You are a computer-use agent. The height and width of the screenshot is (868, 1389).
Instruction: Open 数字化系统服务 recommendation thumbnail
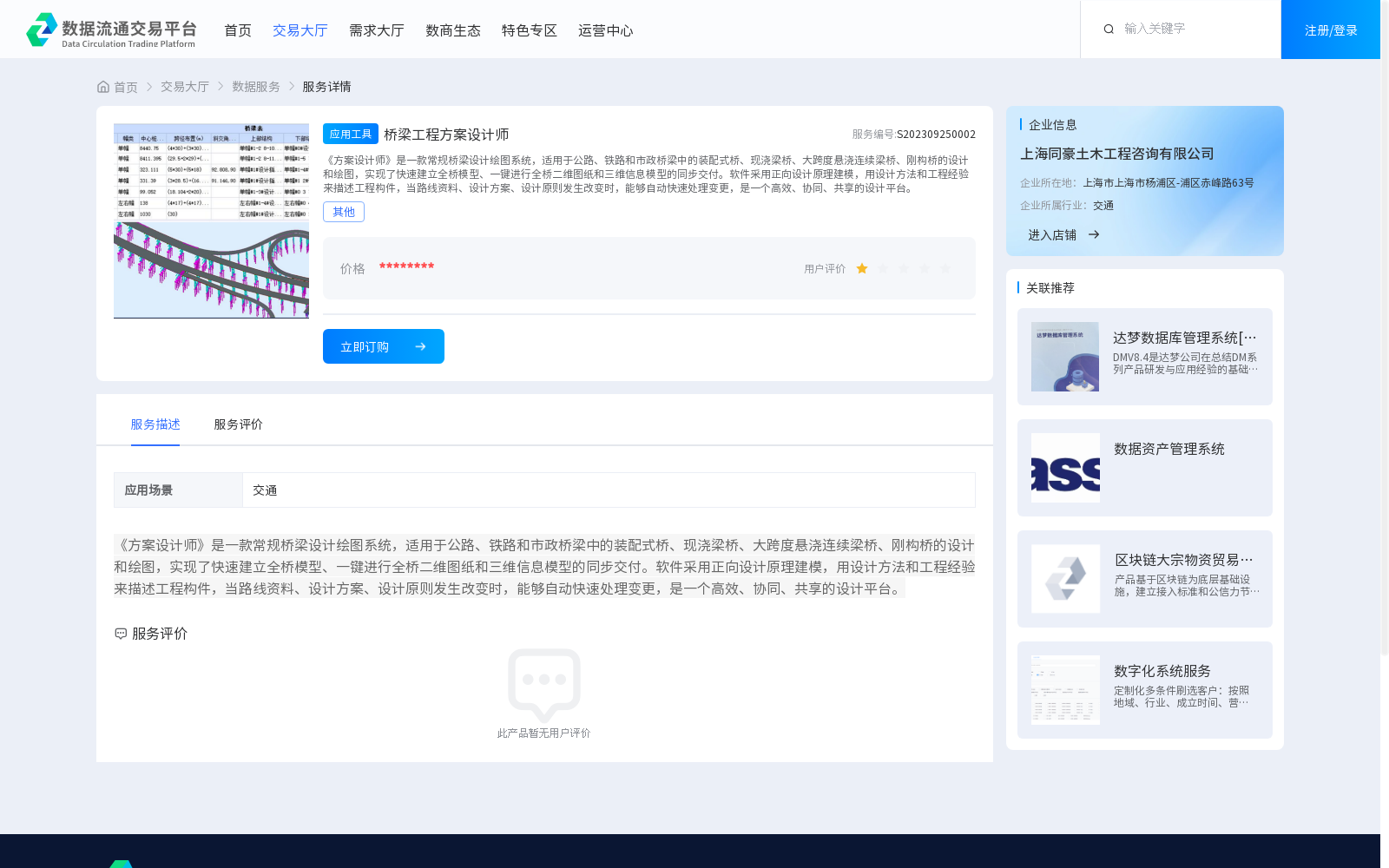coord(1065,690)
